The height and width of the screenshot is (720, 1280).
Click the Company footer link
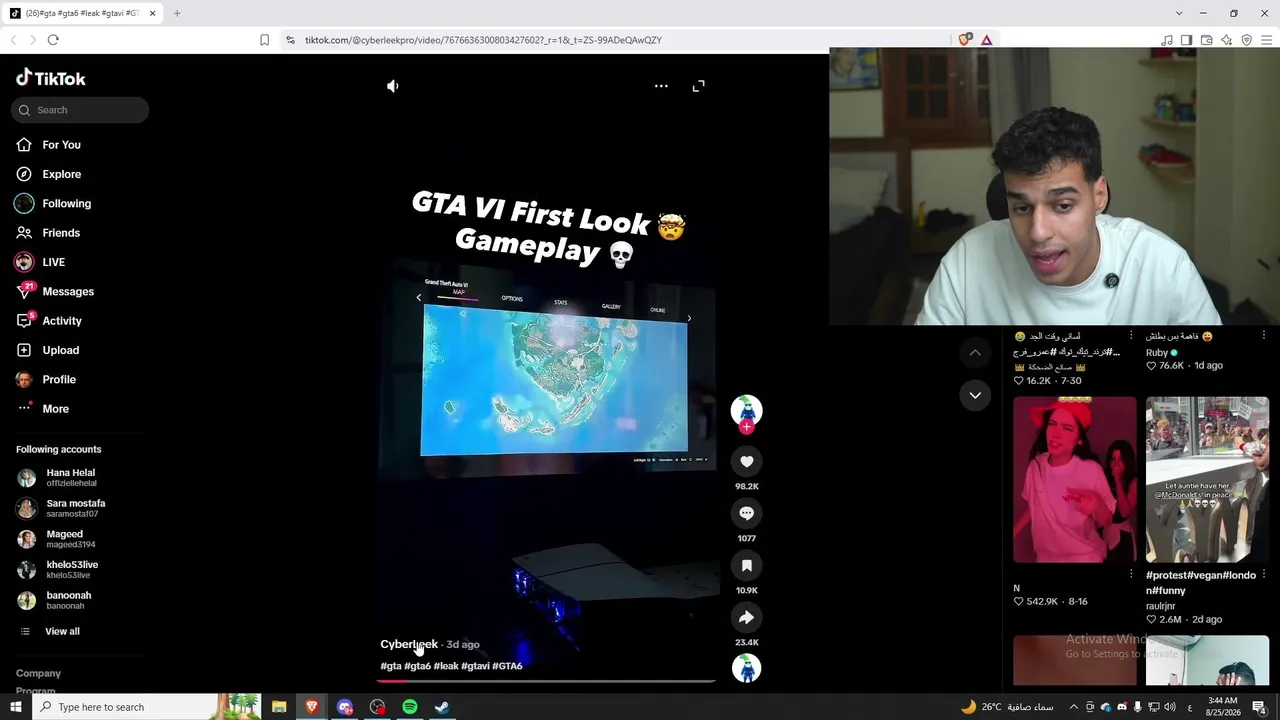point(38,674)
